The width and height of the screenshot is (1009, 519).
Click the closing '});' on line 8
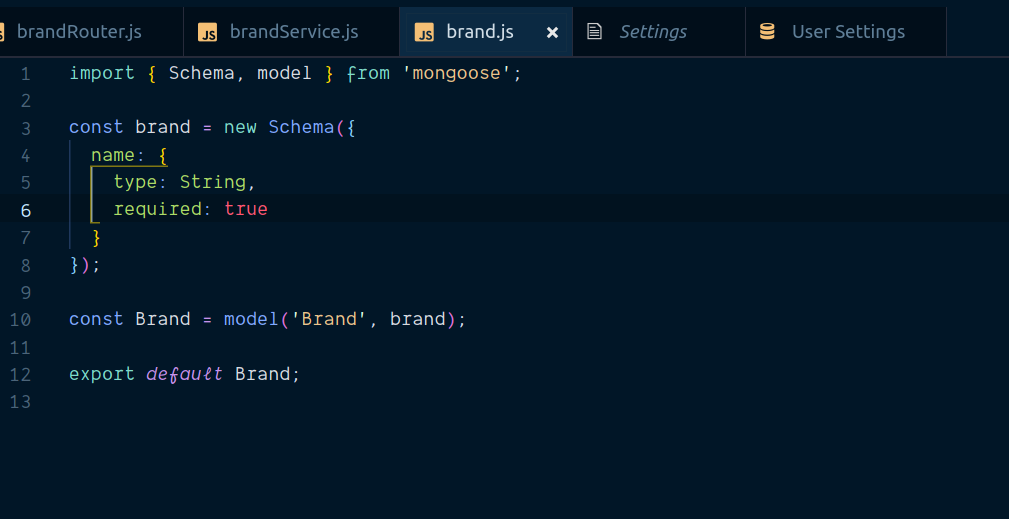click(x=85, y=265)
